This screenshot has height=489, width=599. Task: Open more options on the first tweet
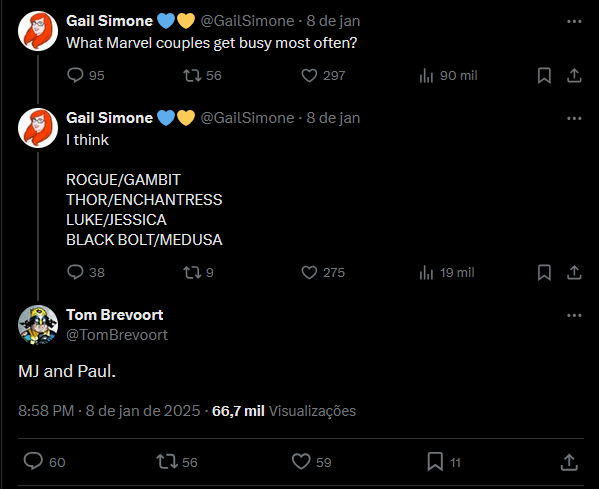tap(574, 21)
